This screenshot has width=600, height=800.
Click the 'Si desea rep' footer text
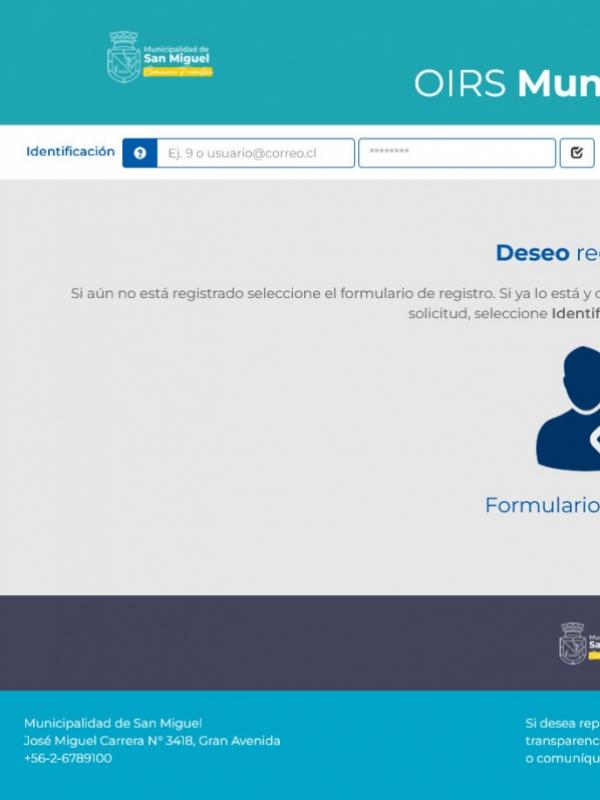(562, 723)
